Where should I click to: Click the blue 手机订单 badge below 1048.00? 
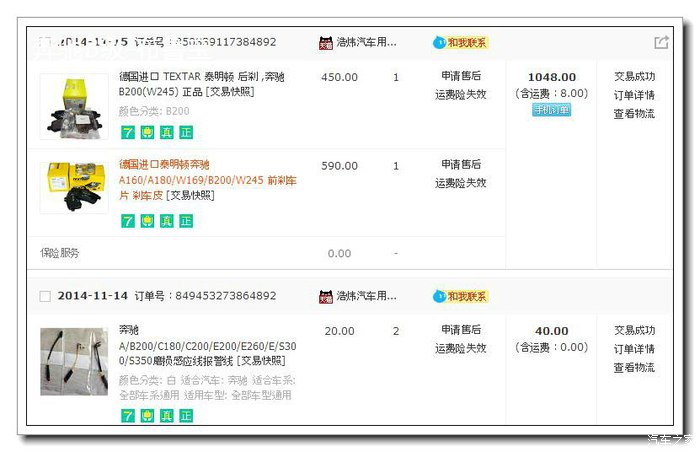551,110
